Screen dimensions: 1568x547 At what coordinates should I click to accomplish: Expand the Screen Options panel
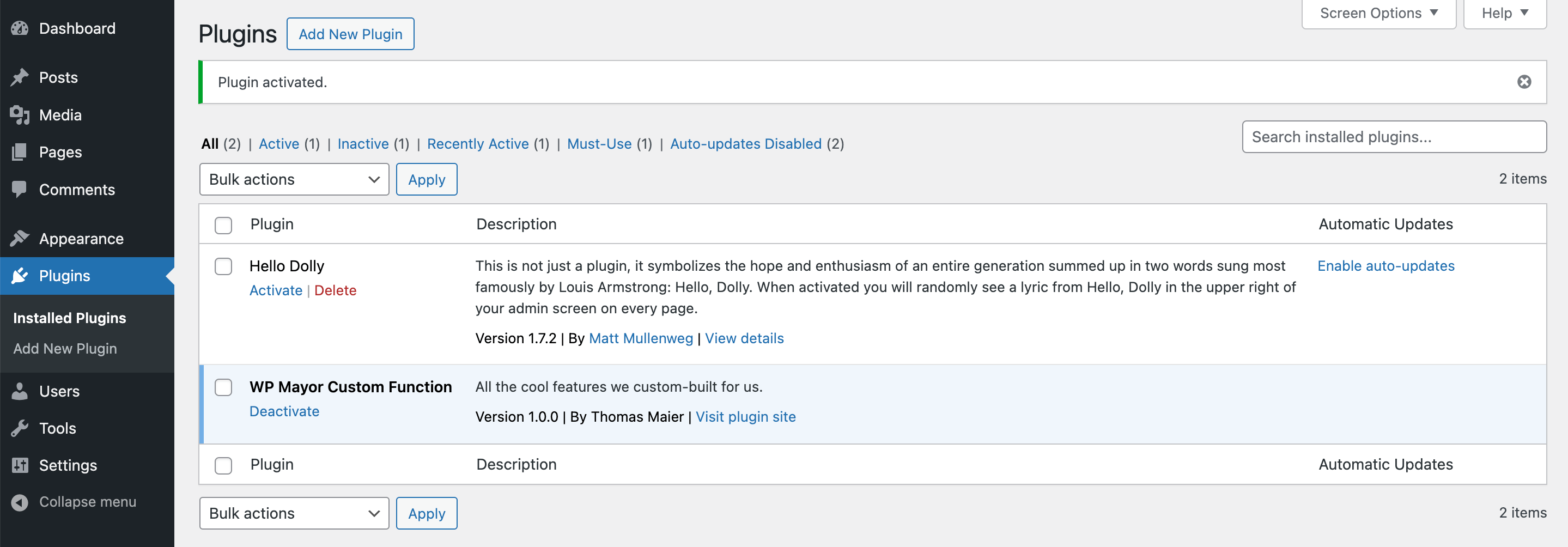click(1378, 14)
